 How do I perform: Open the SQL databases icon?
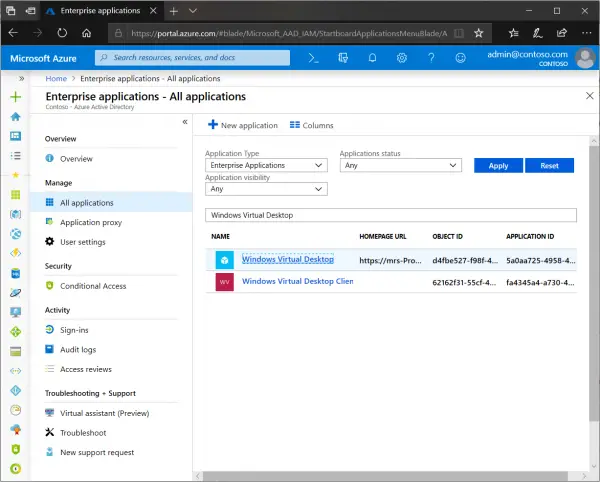[x=16, y=274]
